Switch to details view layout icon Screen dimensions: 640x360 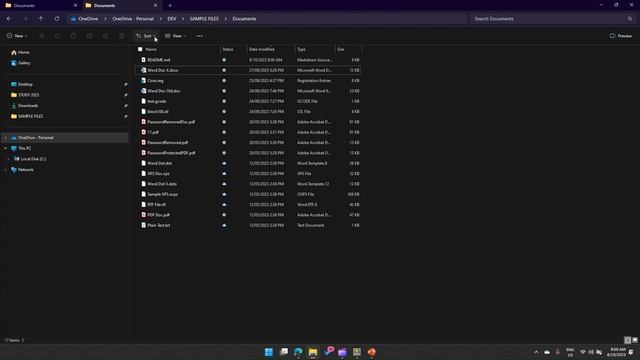coord(628,340)
